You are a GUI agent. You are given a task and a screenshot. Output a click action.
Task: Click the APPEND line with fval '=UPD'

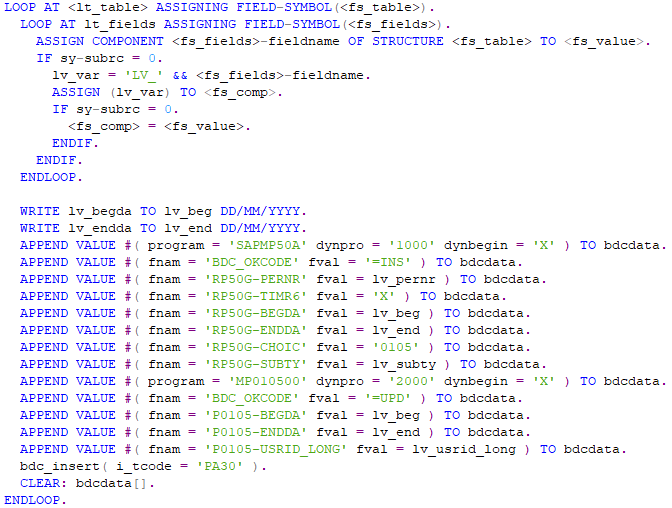point(271,399)
